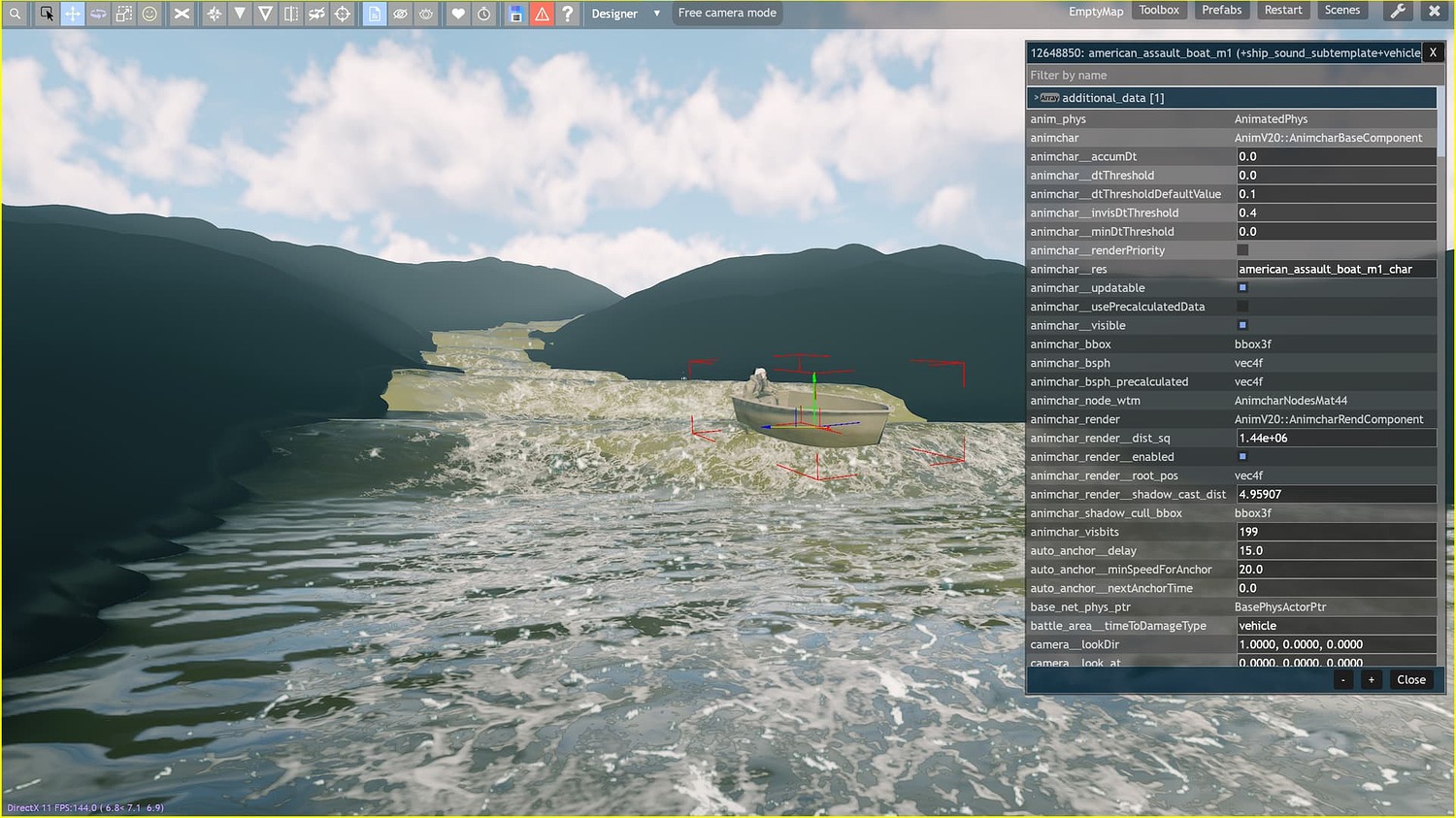Select the Move gizmo tool

(73, 14)
